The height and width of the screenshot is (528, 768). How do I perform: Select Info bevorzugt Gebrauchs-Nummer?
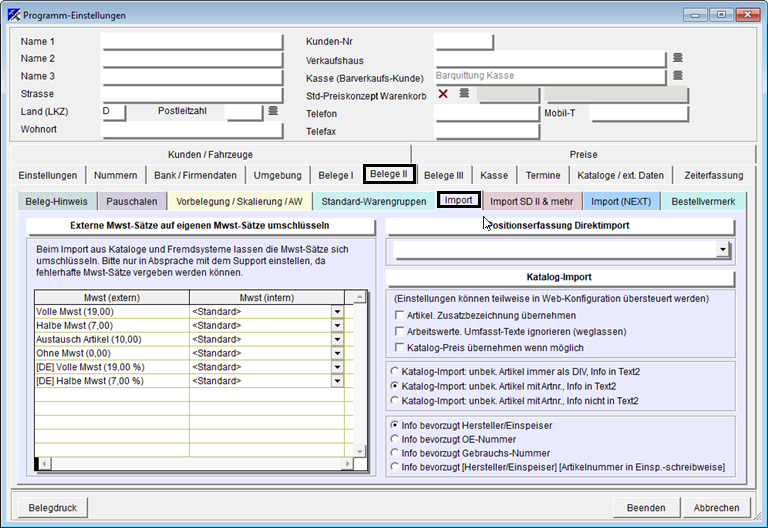(394, 452)
